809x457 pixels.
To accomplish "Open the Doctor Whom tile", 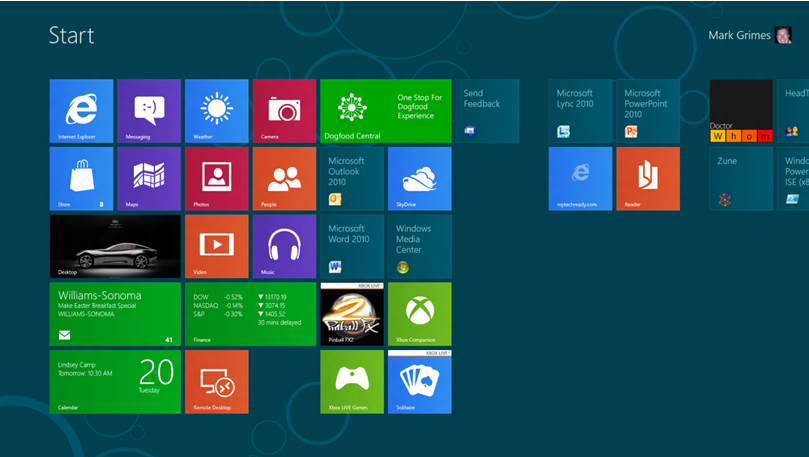I will click(741, 111).
